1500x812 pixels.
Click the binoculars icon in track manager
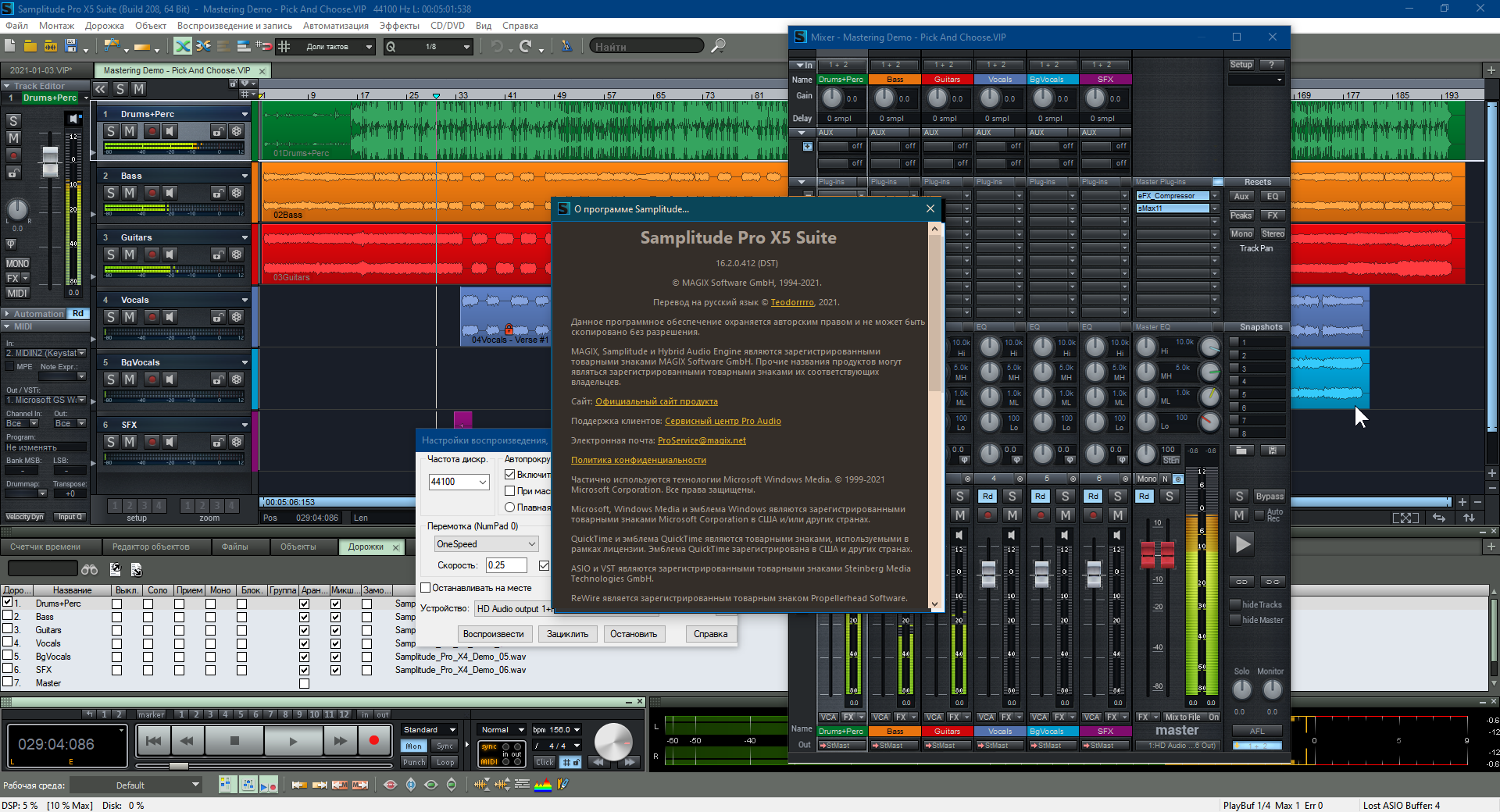coord(90,569)
